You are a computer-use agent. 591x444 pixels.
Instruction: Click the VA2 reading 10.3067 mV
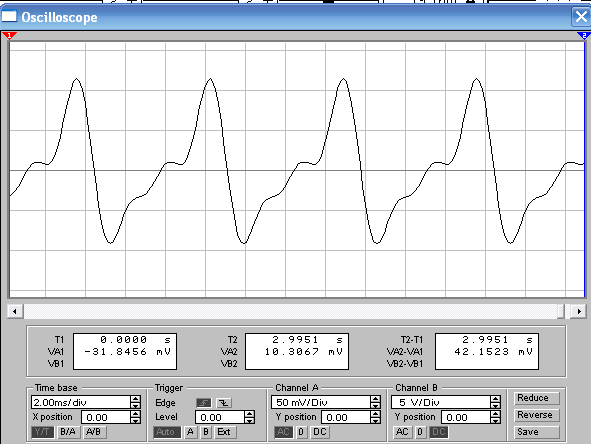(303, 352)
